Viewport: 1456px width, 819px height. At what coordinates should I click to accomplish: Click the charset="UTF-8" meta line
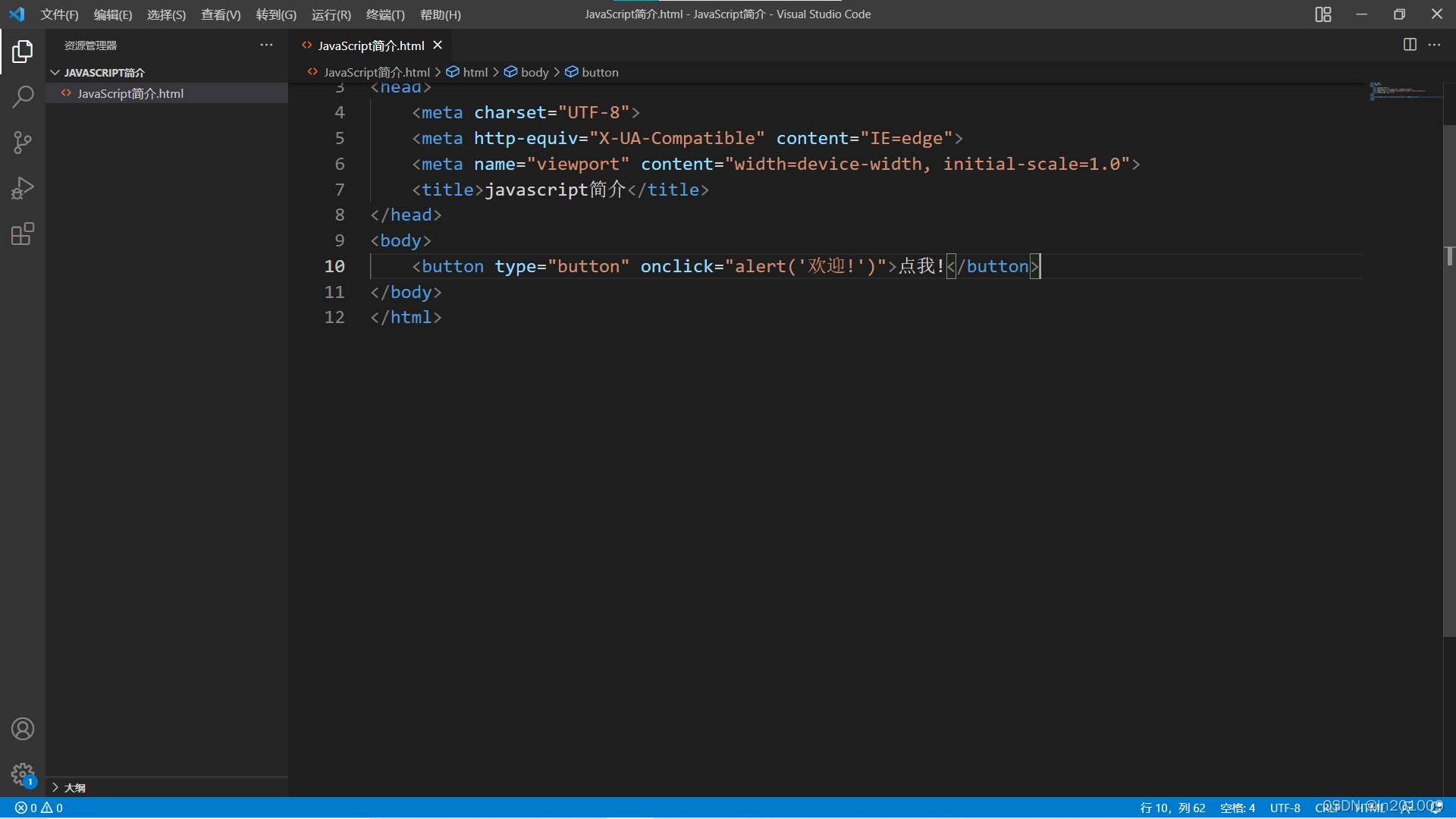[526, 112]
